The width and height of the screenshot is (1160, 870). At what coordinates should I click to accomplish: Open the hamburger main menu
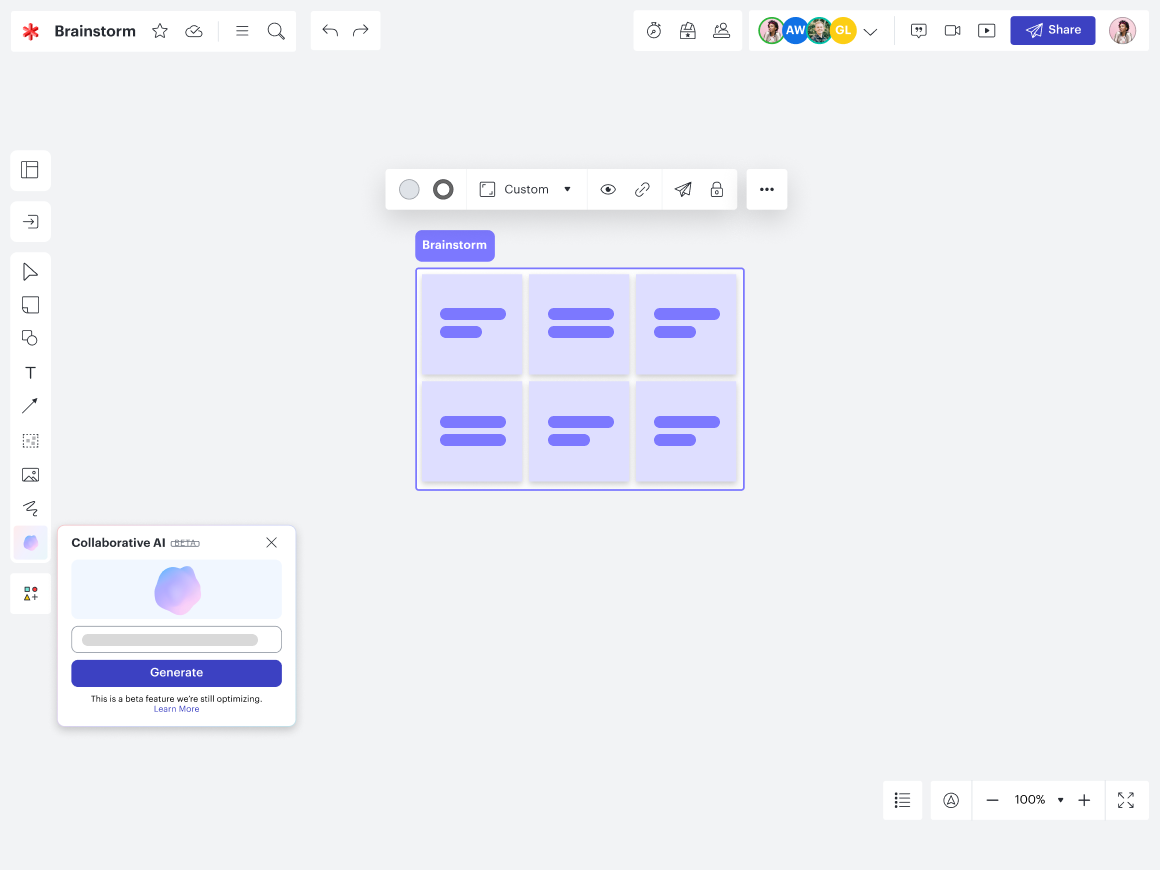pyautogui.click(x=242, y=31)
